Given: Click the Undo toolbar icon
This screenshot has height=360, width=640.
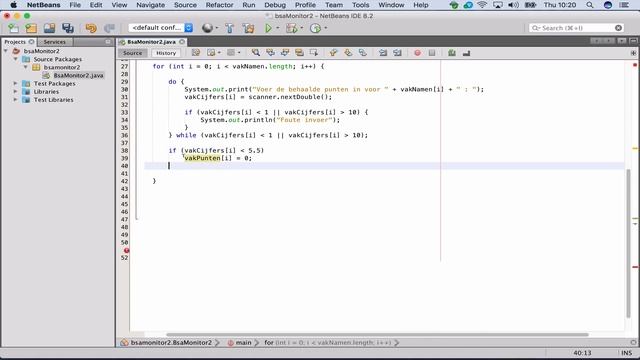Looking at the screenshot, I should pyautogui.click(x=91, y=28).
